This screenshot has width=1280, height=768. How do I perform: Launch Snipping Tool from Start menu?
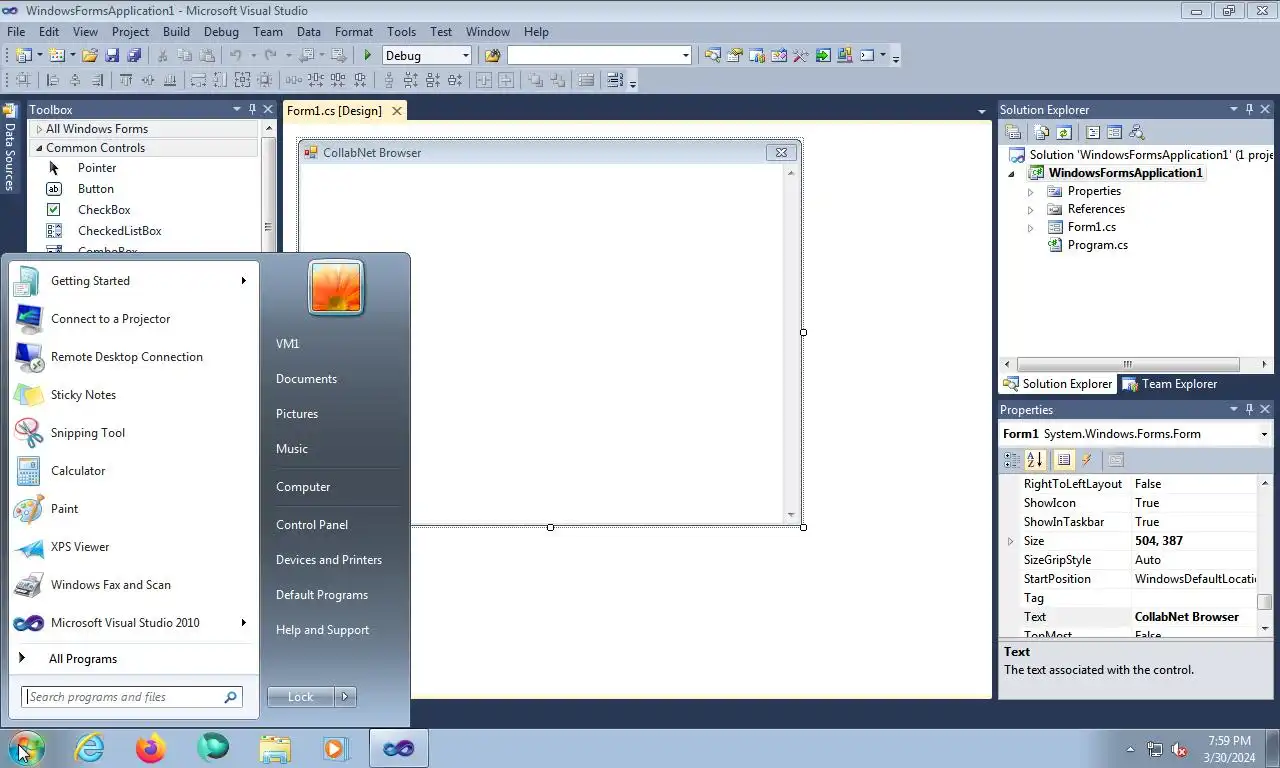pyautogui.click(x=88, y=433)
